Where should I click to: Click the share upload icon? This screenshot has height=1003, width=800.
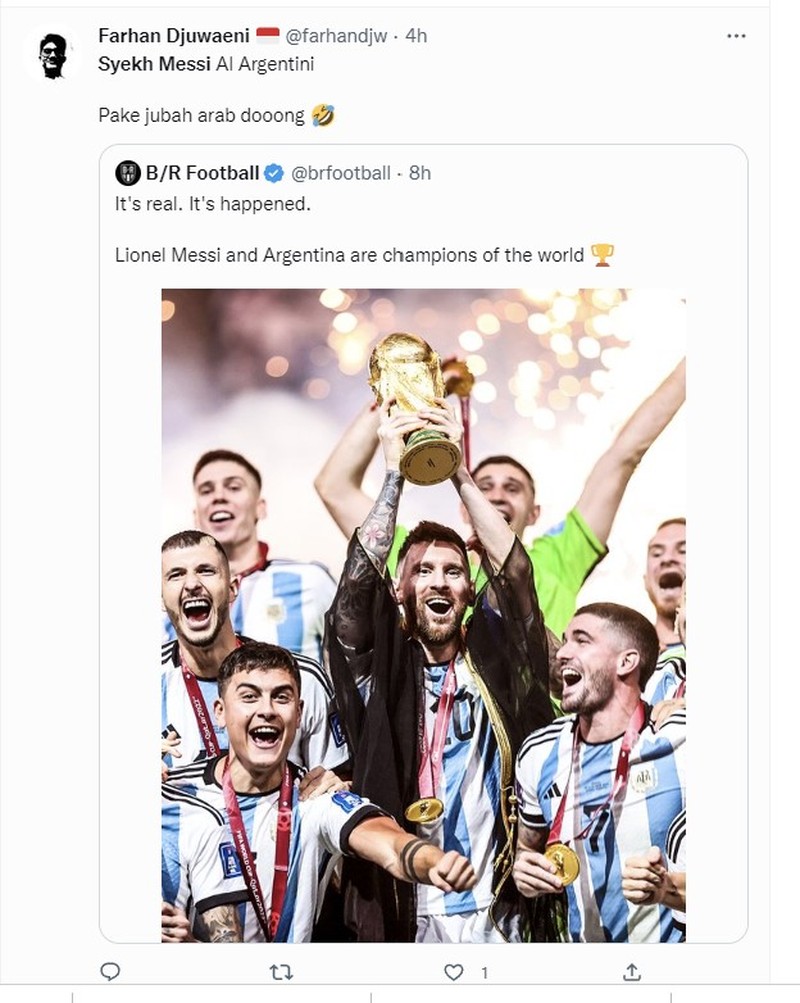(x=630, y=969)
